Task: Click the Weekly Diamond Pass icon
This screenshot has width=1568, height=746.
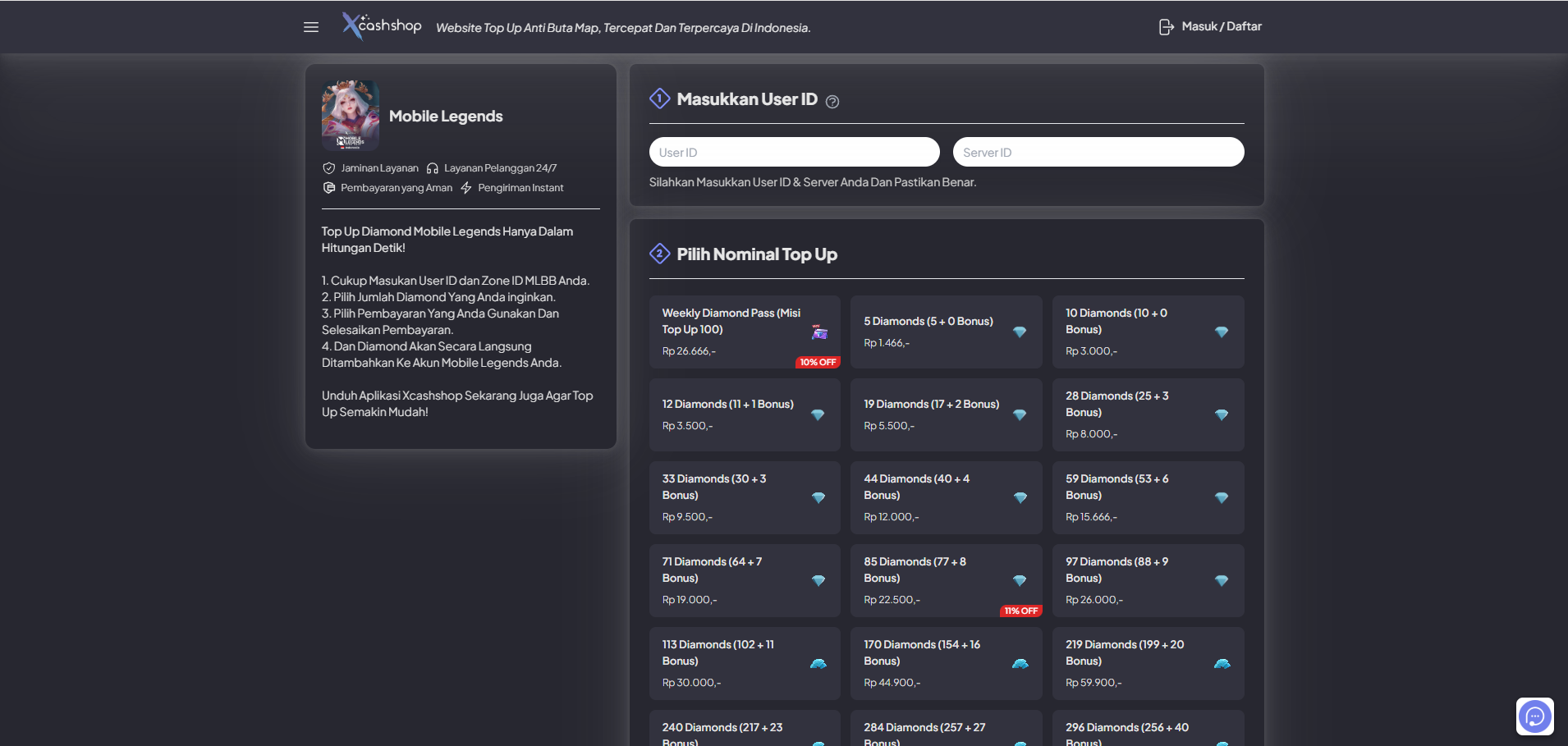Action: pyautogui.click(x=819, y=332)
